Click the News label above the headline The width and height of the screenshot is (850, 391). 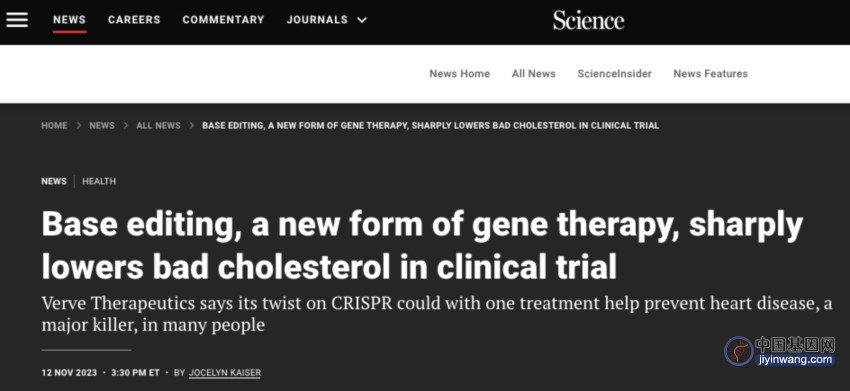[x=54, y=181]
